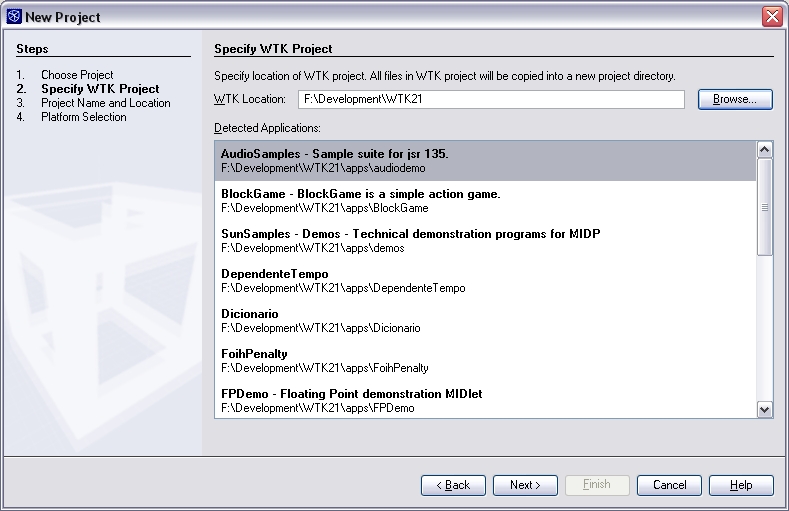Proceed with the Next button
This screenshot has width=789, height=511.
pyautogui.click(x=525, y=485)
